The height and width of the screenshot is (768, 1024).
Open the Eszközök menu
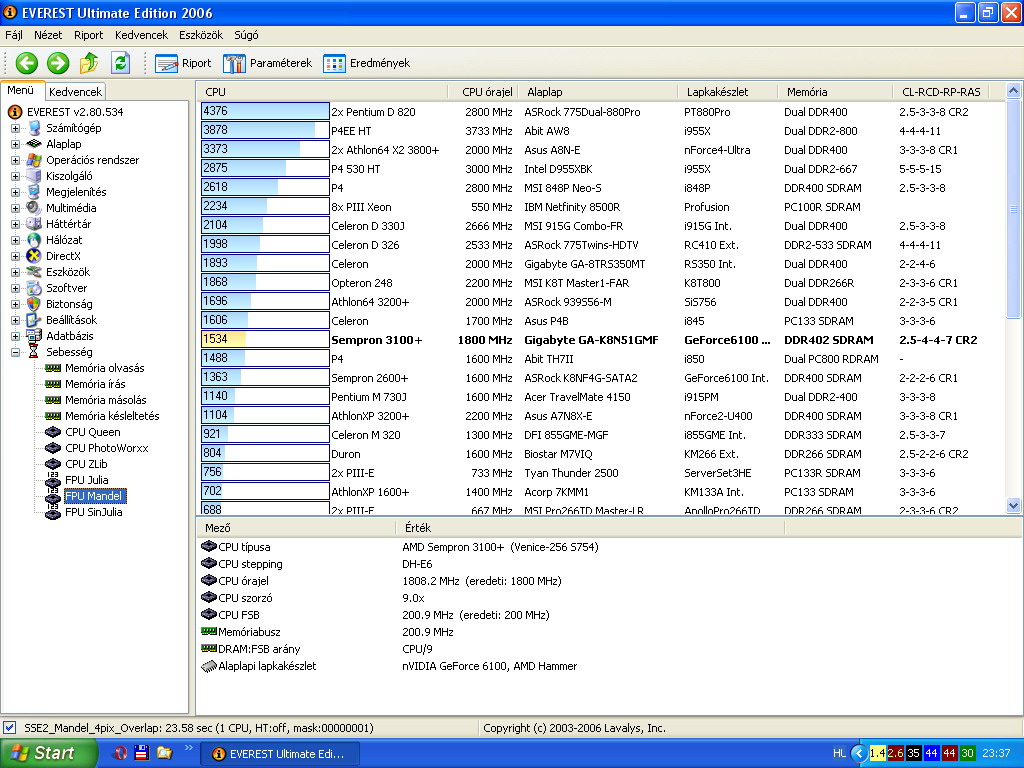pos(201,35)
